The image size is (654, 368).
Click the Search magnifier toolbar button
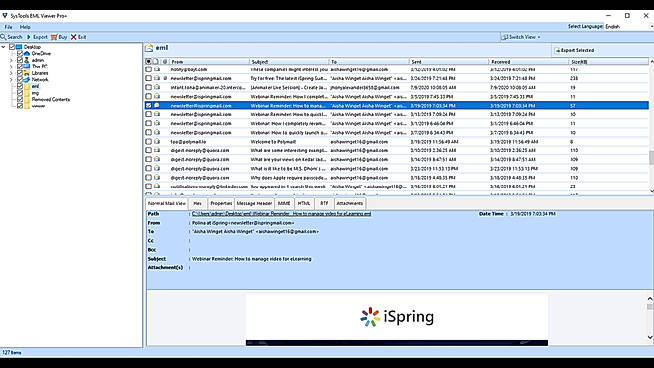(11, 37)
